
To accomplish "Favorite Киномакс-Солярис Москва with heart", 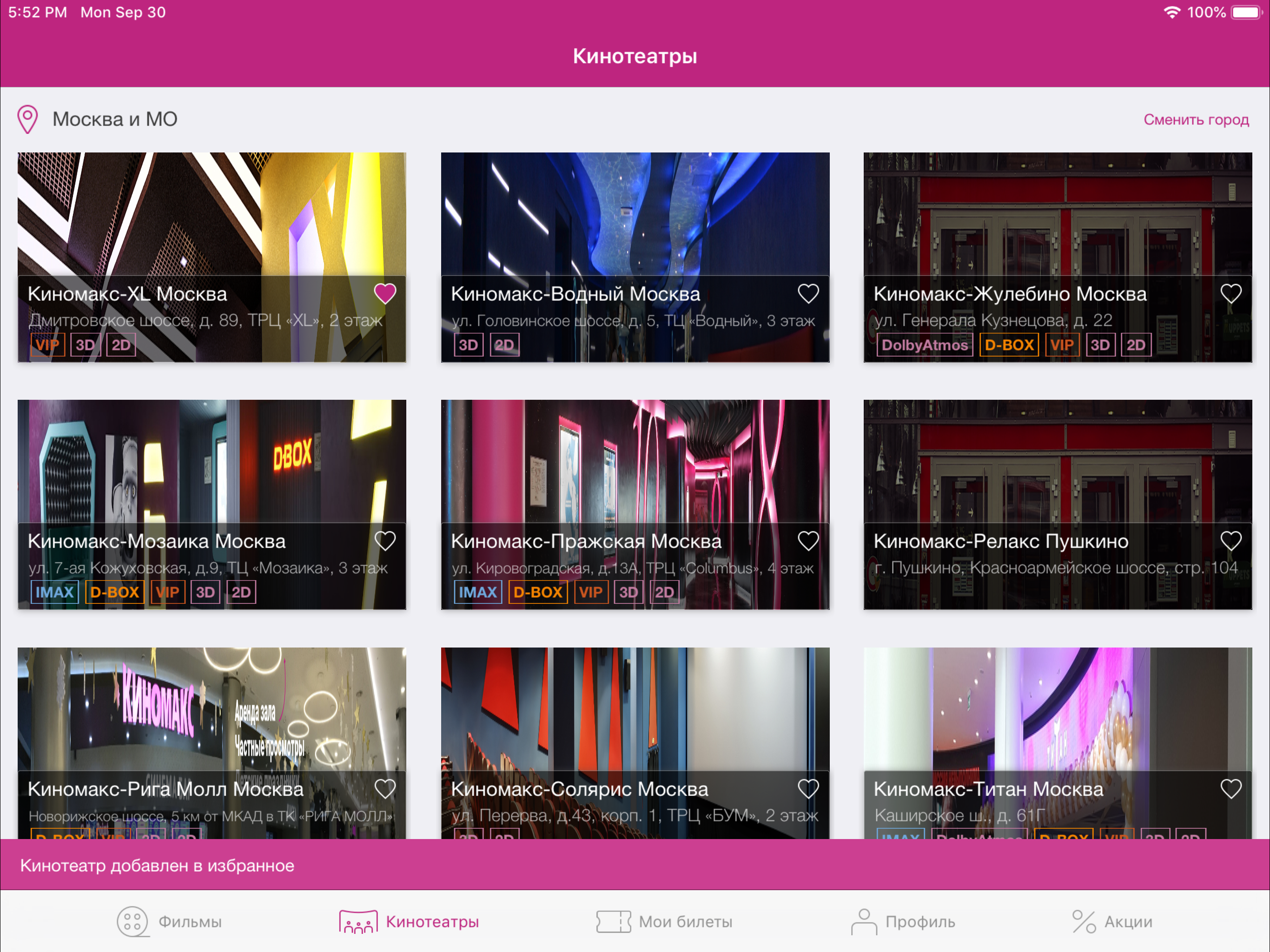I will tap(808, 789).
